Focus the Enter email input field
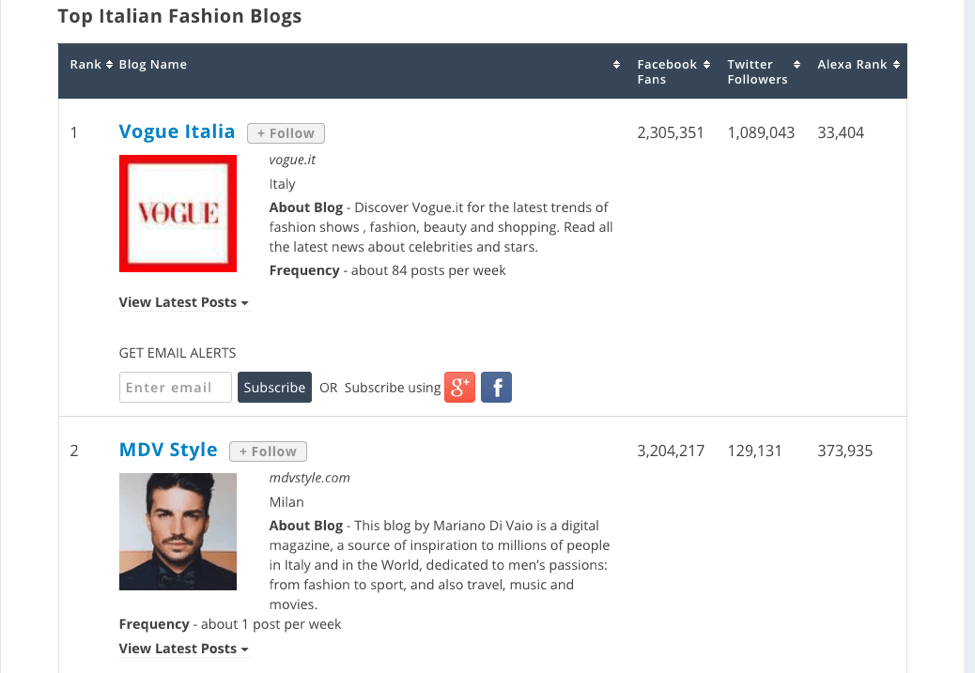The height and width of the screenshot is (673, 975). (x=175, y=387)
